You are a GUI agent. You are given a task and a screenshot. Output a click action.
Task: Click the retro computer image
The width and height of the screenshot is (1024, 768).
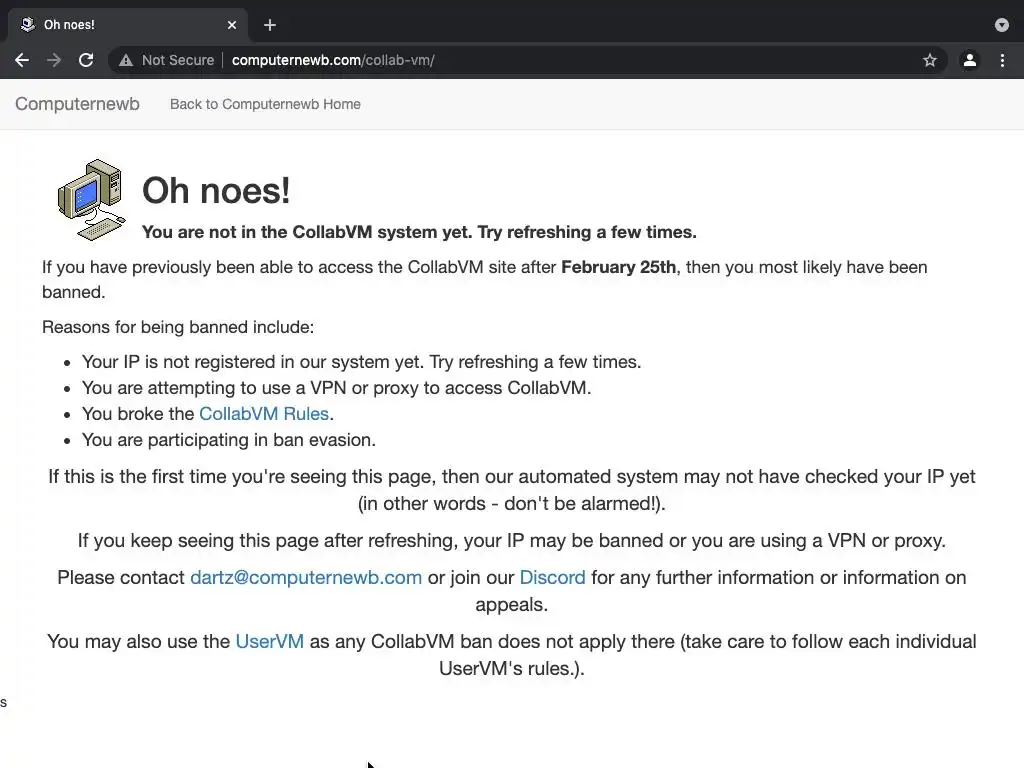click(91, 199)
